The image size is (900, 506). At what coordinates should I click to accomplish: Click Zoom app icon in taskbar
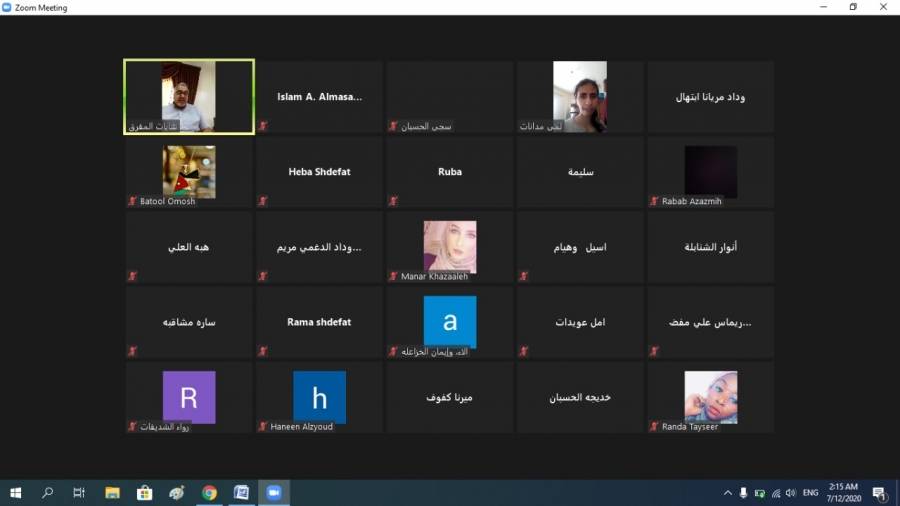point(274,493)
